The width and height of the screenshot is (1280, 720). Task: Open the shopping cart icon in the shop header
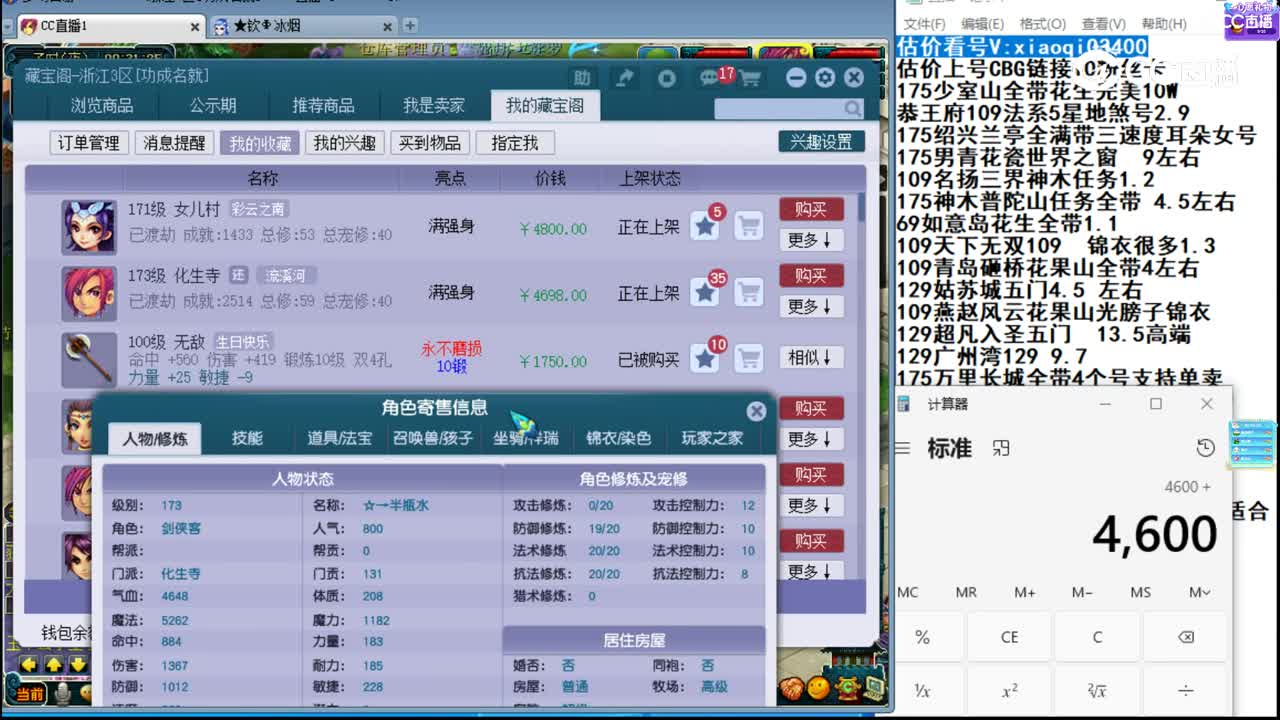point(750,78)
